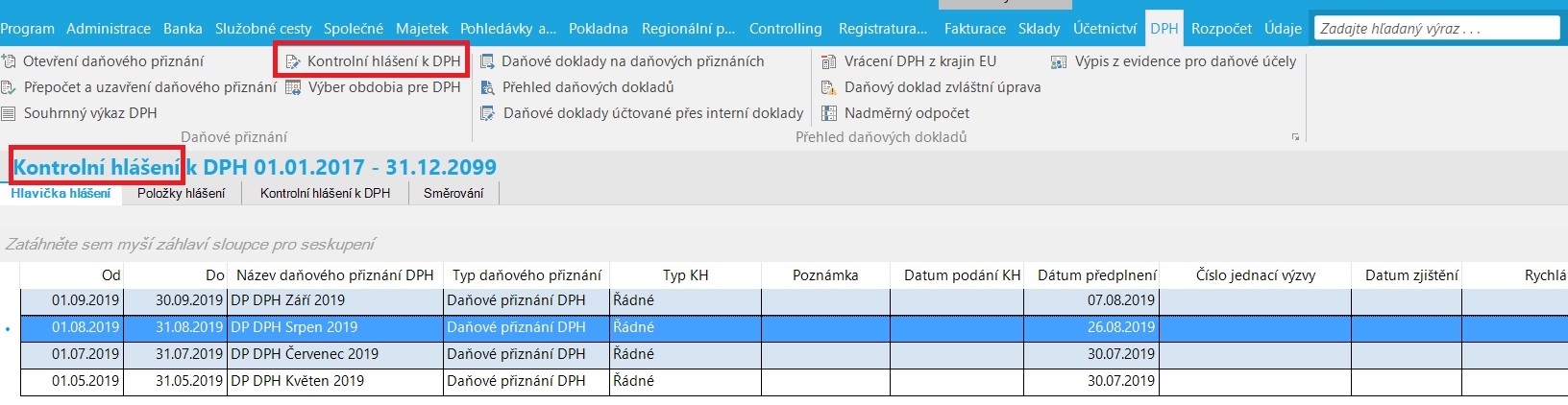Screen dimensions: 1568x405
Task: Switch to the Položky hlášení tab
Action: click(181, 193)
